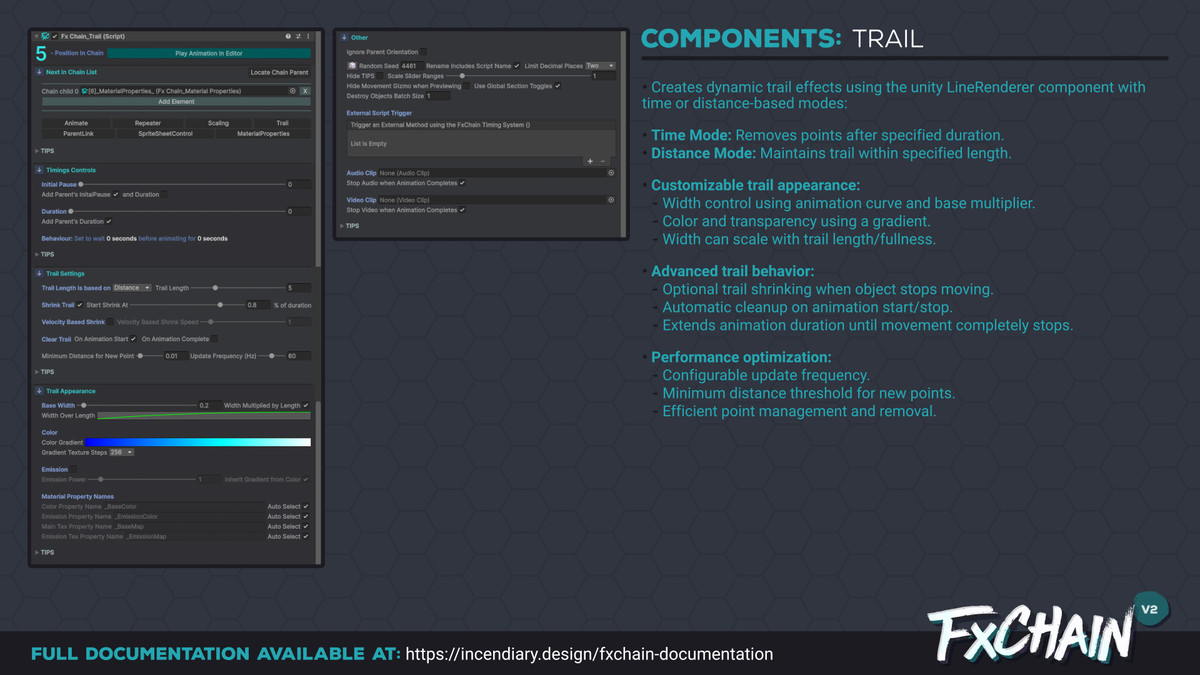The width and height of the screenshot is (1200, 675).
Task: Toggle the Shrink Trail checkbox
Action: click(80, 304)
